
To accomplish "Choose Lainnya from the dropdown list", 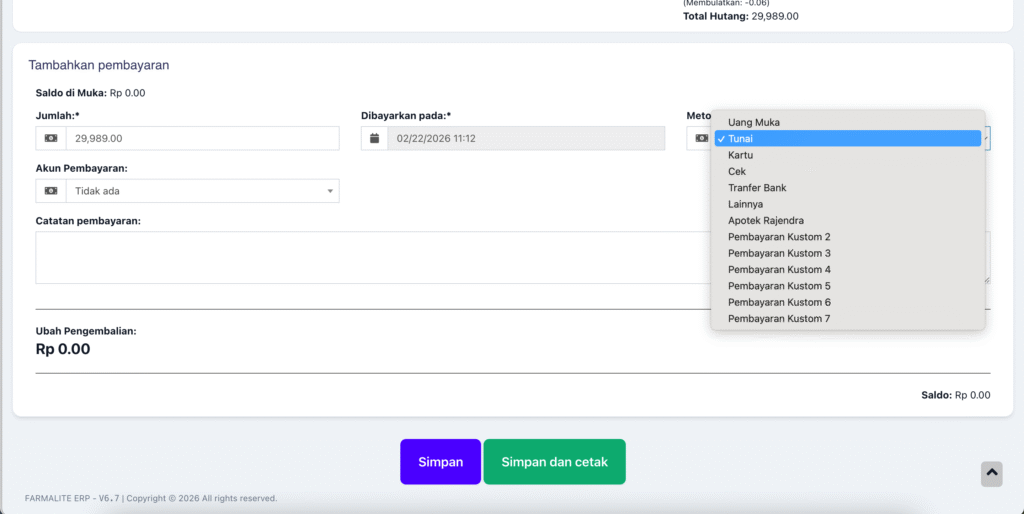I will (747, 204).
